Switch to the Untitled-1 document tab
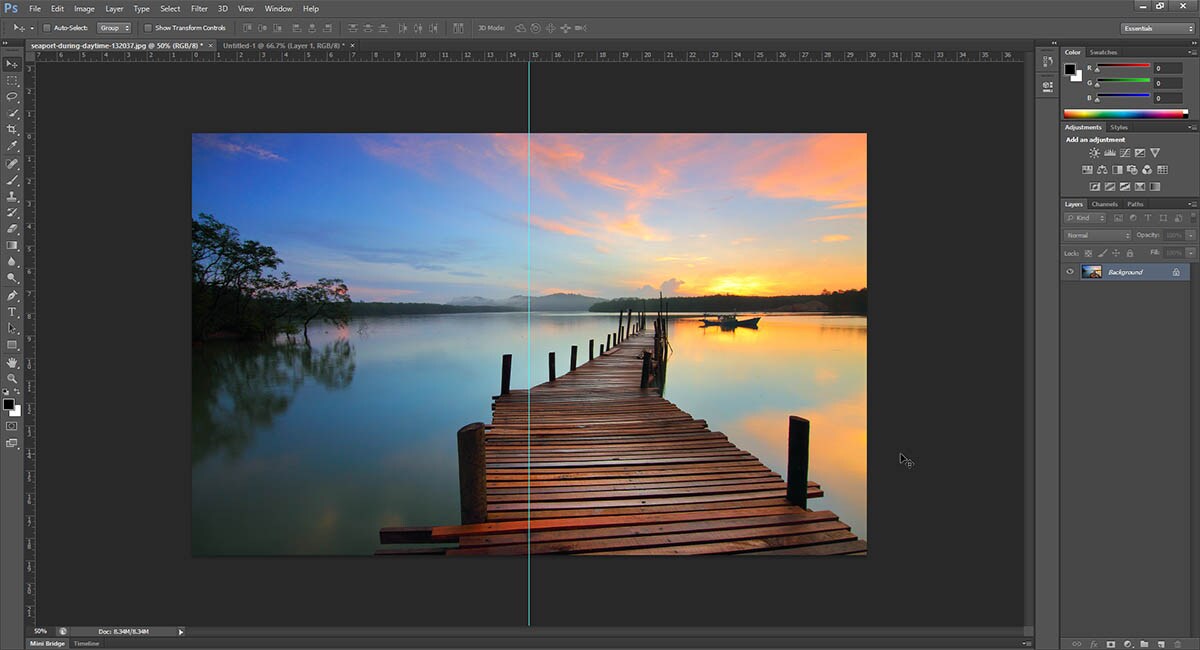The width and height of the screenshot is (1200, 650). click(284, 46)
